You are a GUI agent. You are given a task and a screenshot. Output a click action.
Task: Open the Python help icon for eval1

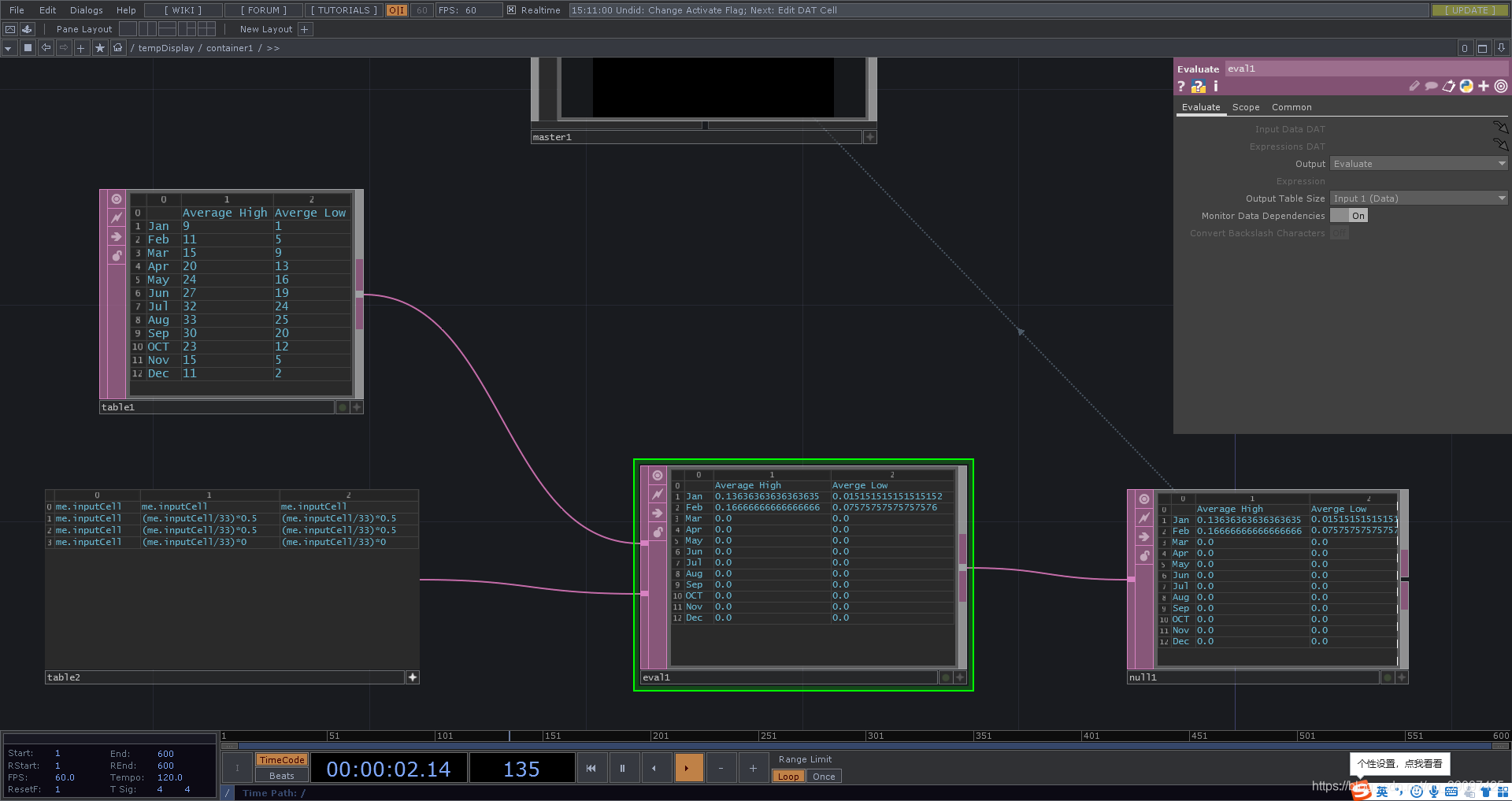pyautogui.click(x=1199, y=87)
